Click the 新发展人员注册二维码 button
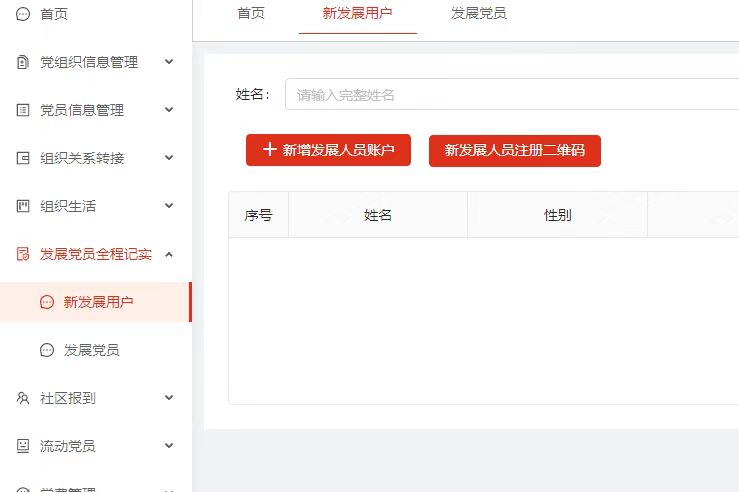The width and height of the screenshot is (739, 492). pyautogui.click(x=514, y=150)
